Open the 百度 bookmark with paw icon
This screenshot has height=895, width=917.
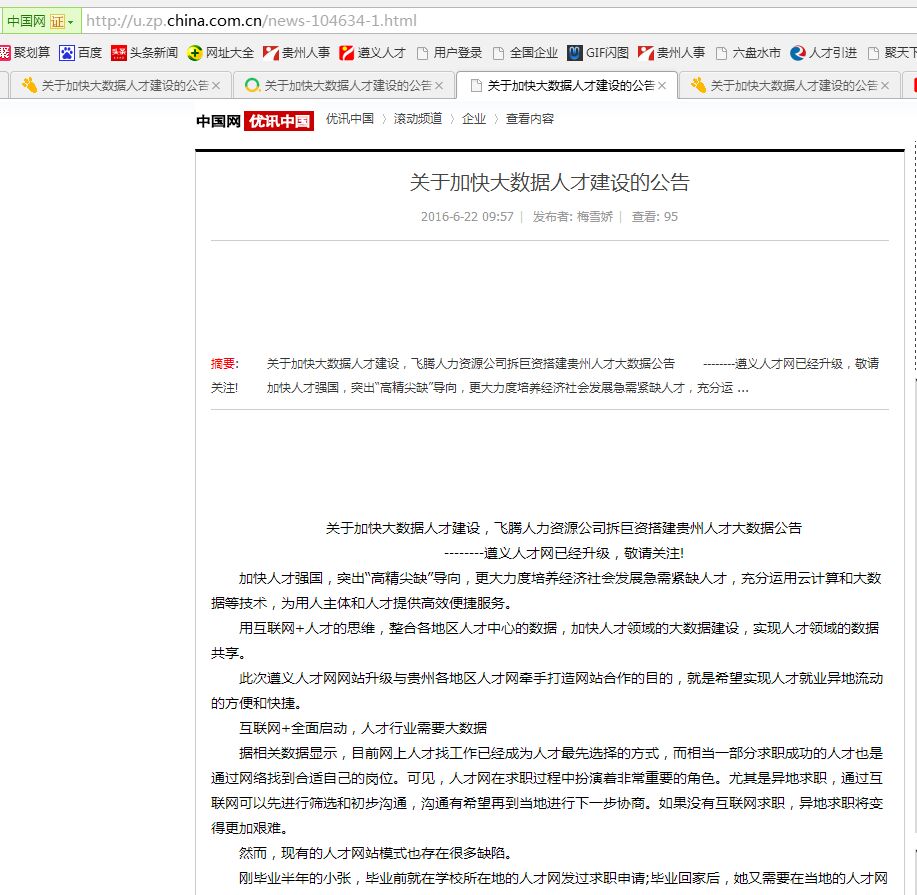click(80, 53)
